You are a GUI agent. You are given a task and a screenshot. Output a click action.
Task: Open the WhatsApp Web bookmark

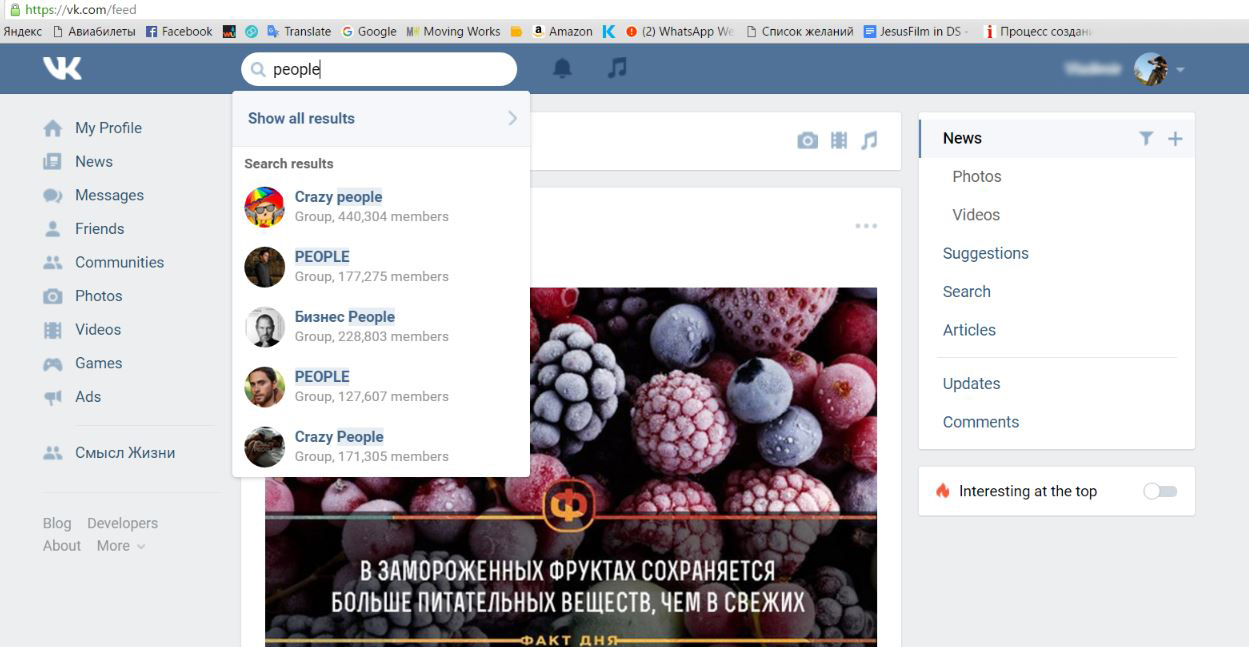click(680, 31)
